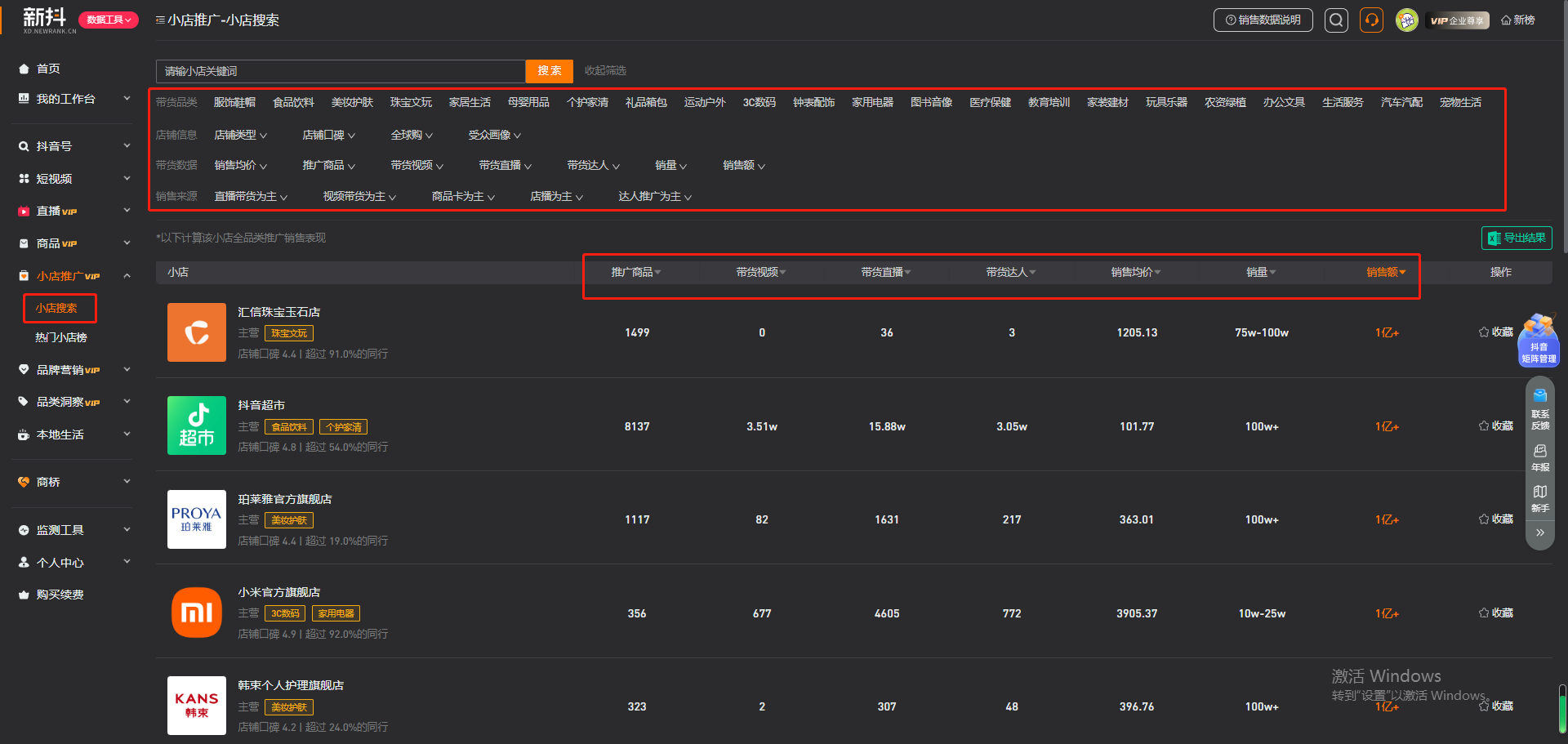The height and width of the screenshot is (744, 1568).
Task: Click the 联系反馈 floating icon
Action: pyautogui.click(x=1540, y=410)
